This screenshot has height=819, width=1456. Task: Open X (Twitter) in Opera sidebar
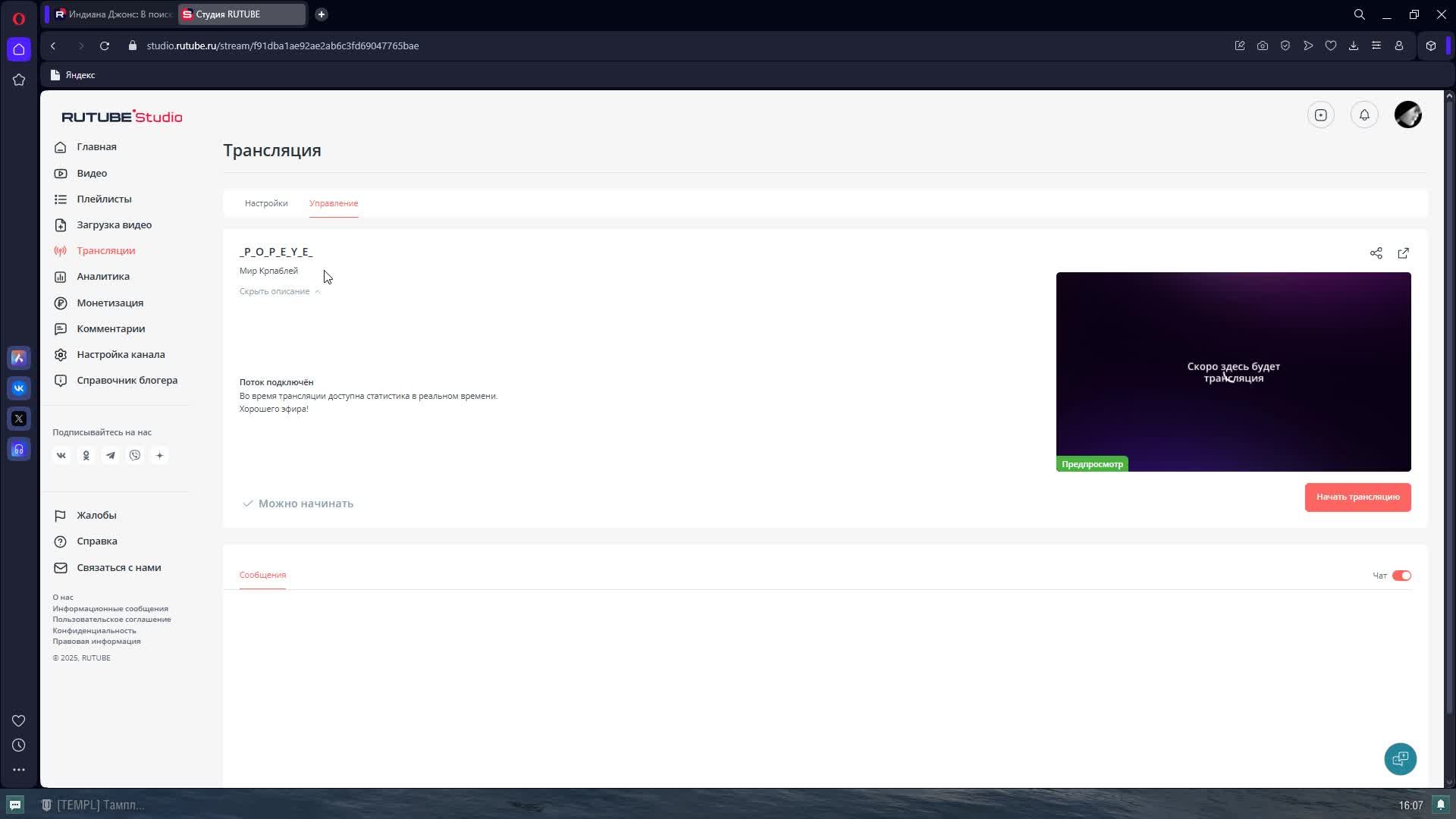click(x=19, y=419)
